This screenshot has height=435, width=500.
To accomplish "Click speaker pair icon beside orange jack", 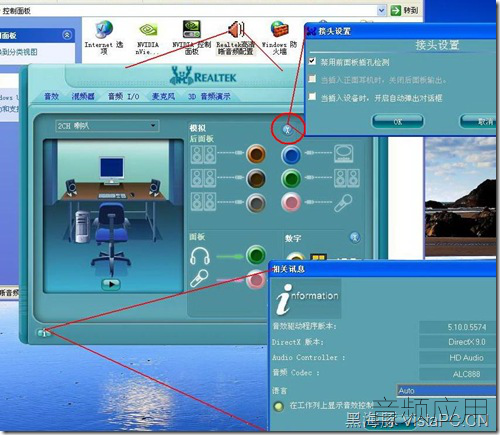I will 203,154.
